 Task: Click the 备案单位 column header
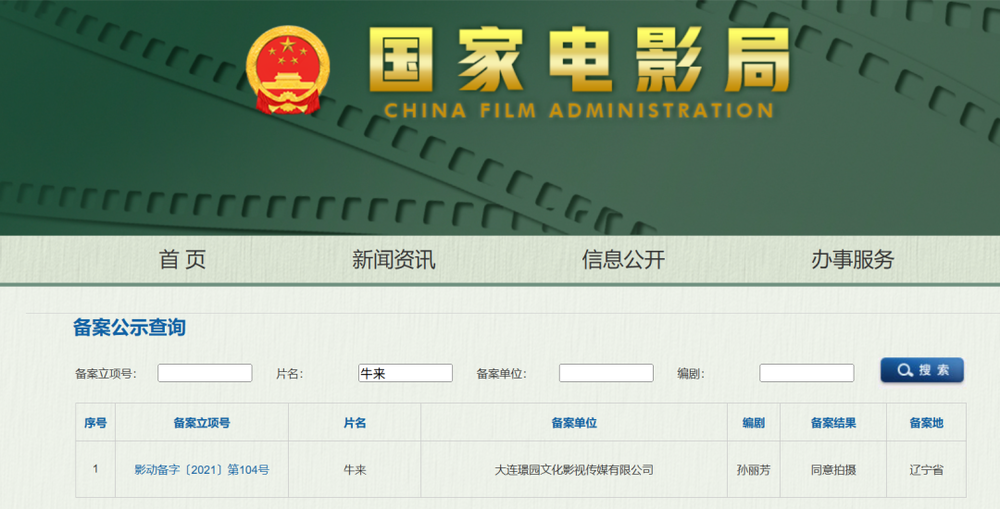pyautogui.click(x=574, y=423)
